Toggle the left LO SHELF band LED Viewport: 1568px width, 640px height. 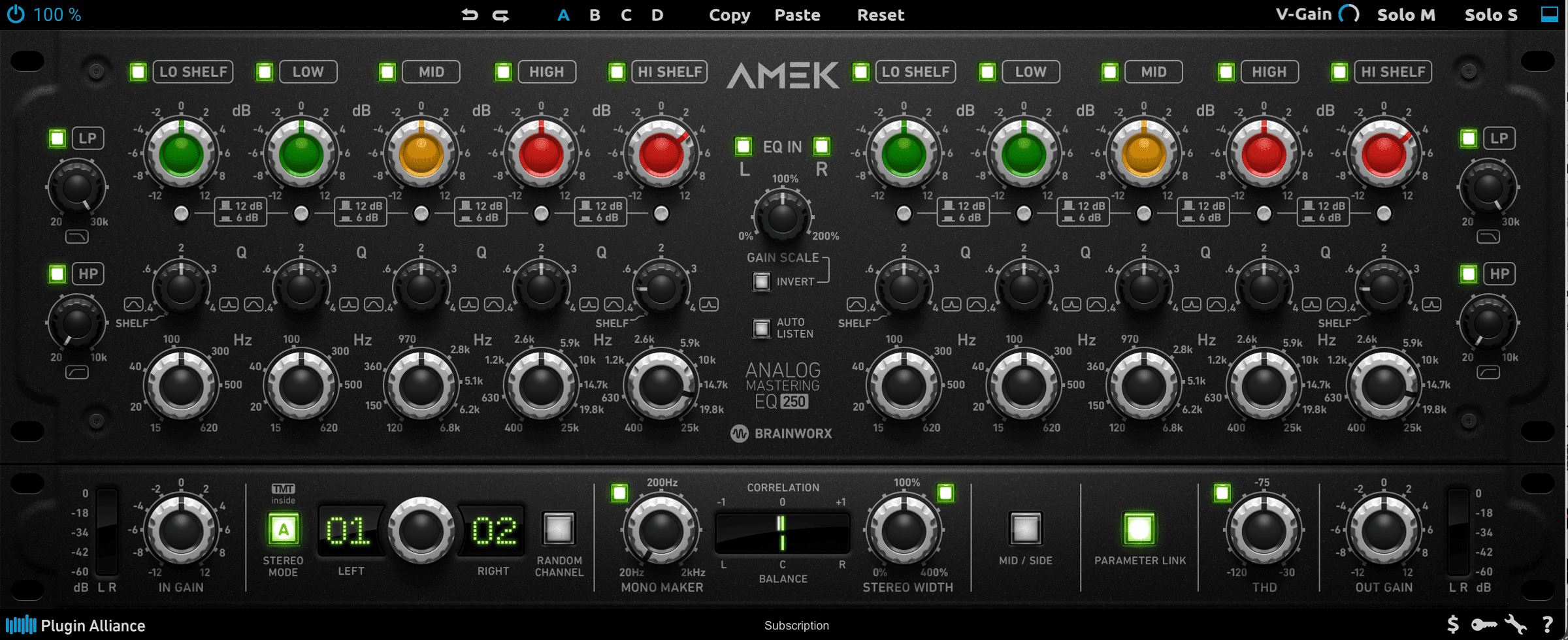[x=138, y=71]
